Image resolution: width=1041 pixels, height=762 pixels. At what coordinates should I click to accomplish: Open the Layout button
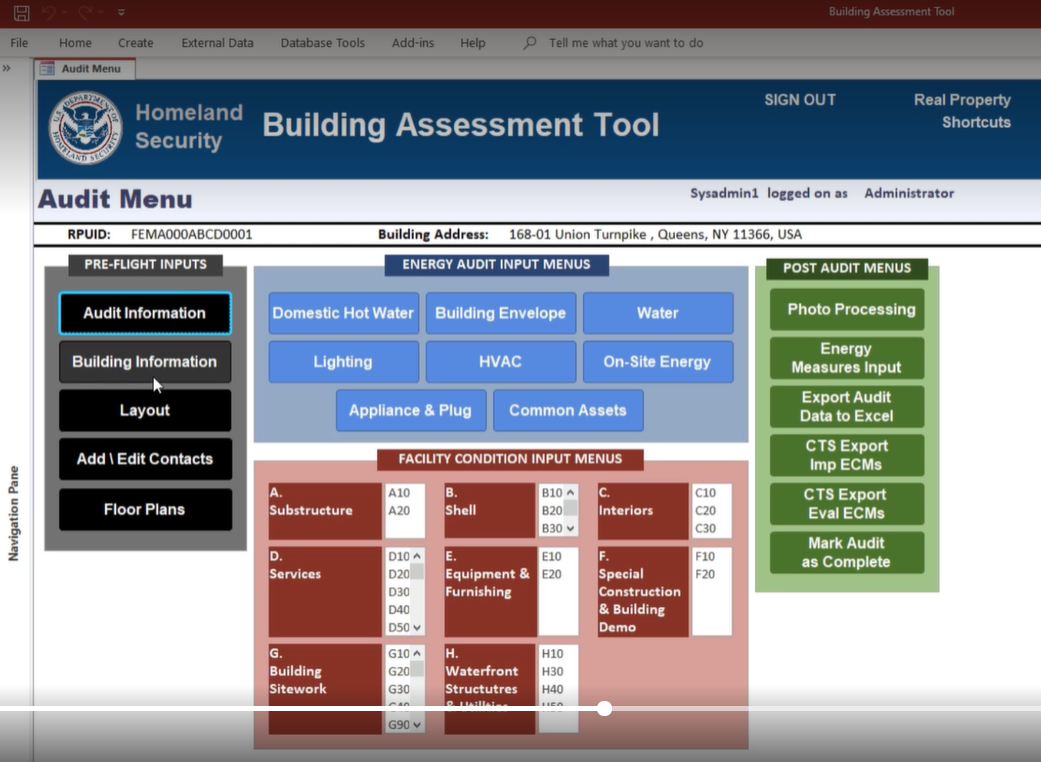(x=145, y=410)
